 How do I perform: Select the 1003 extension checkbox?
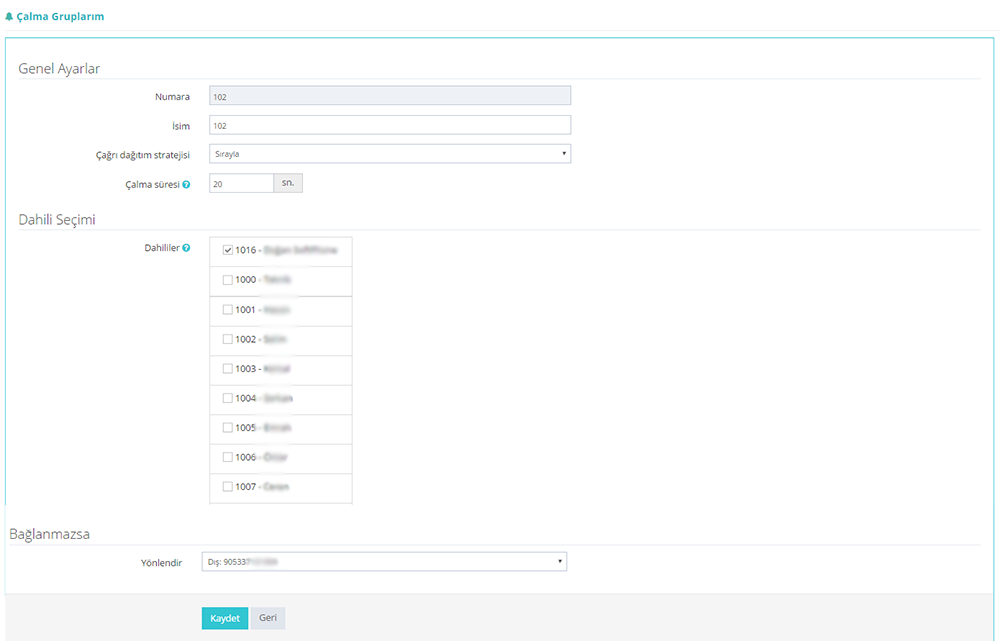pyautogui.click(x=228, y=369)
